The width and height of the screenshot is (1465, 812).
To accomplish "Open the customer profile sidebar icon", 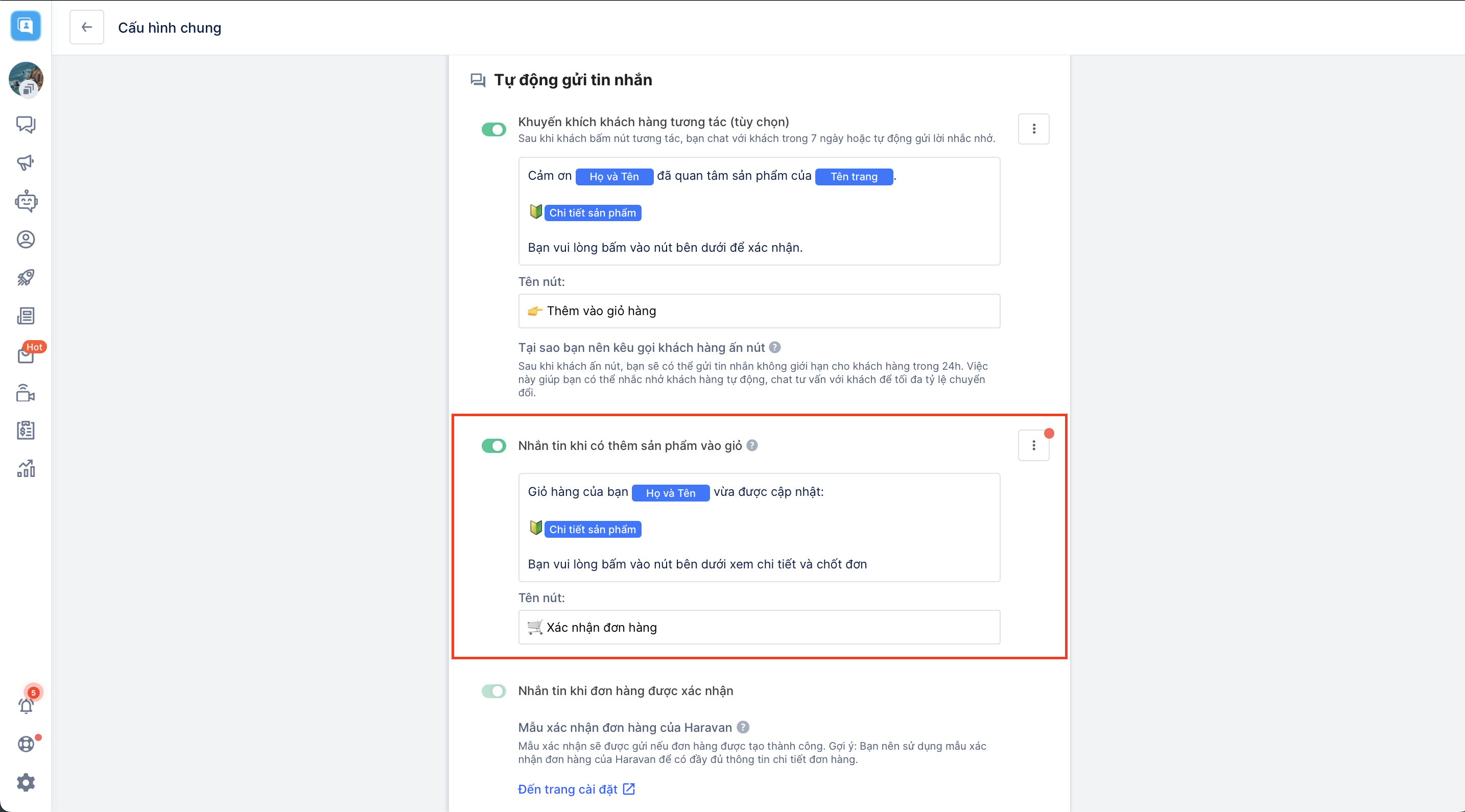I will (x=26, y=240).
